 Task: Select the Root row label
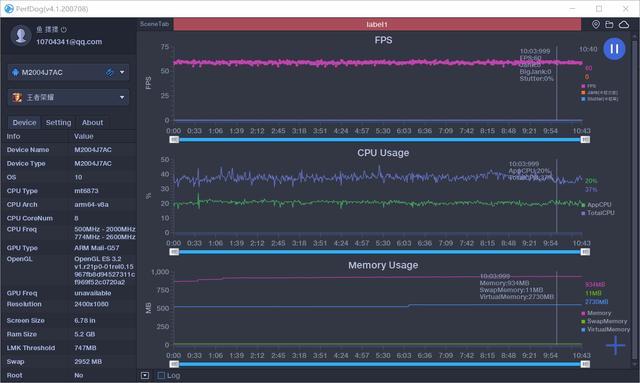(15, 375)
